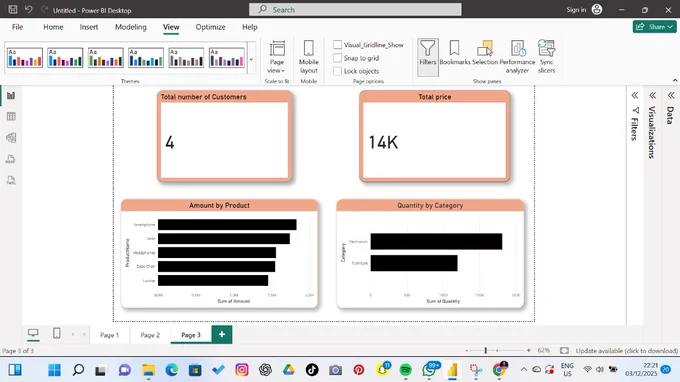680x382 pixels.
Task: Open DAX query view in sidebar
Action: click(x=11, y=159)
